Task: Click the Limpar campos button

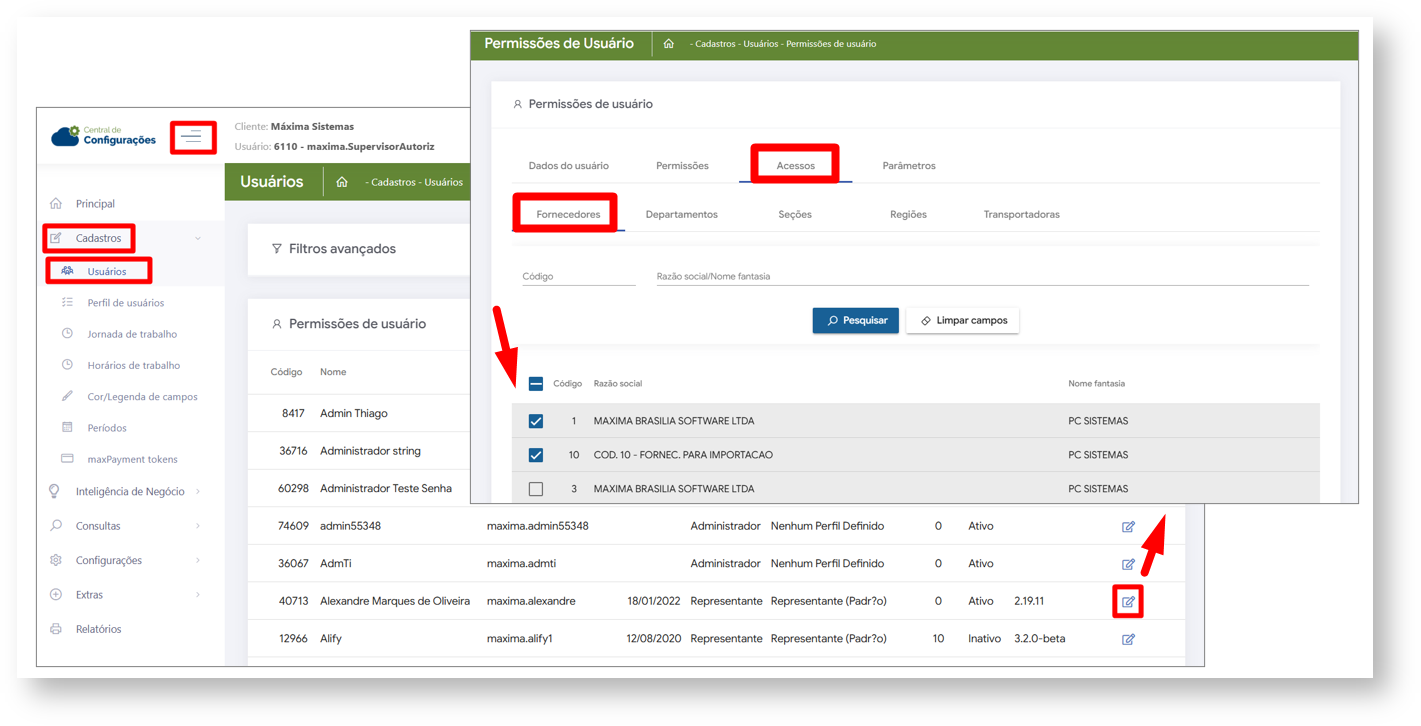Action: [x=962, y=320]
